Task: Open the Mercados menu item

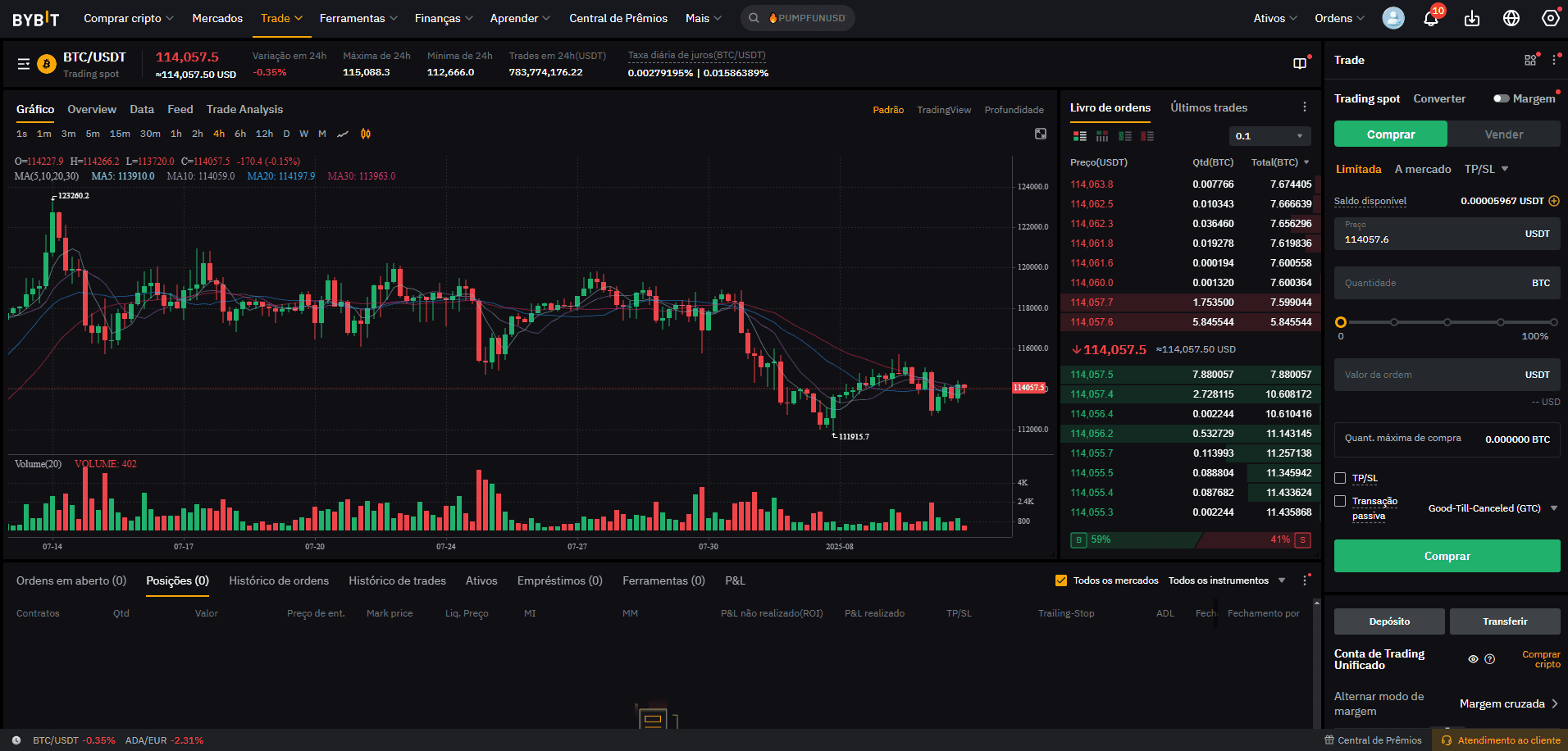Action: coord(217,18)
